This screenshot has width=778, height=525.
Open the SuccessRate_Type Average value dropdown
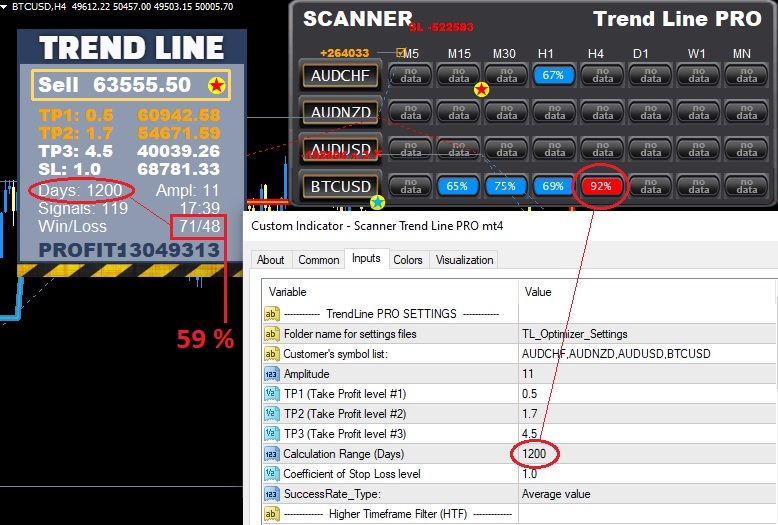pyautogui.click(x=647, y=494)
